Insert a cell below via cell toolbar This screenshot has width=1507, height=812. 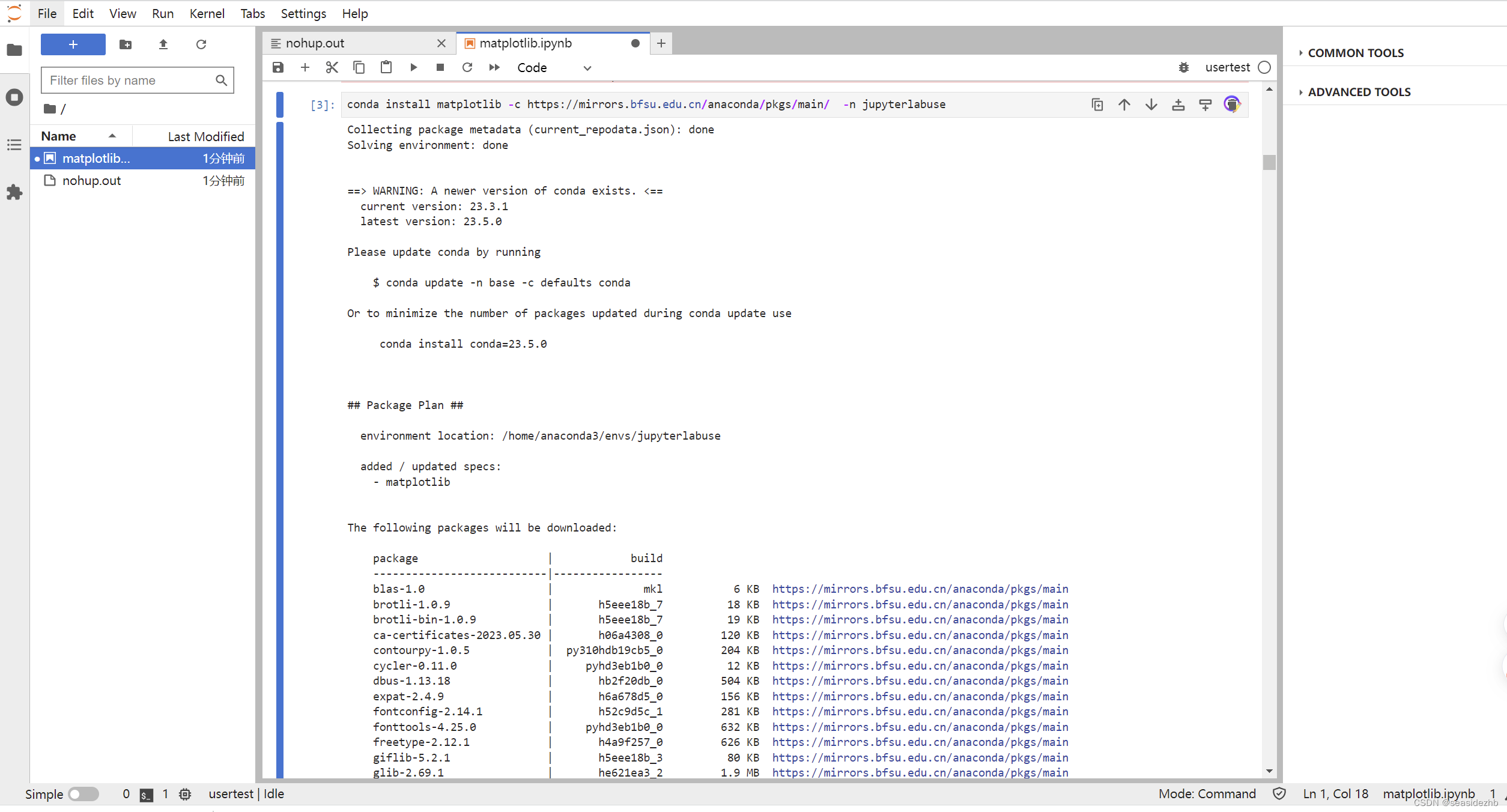1205,105
